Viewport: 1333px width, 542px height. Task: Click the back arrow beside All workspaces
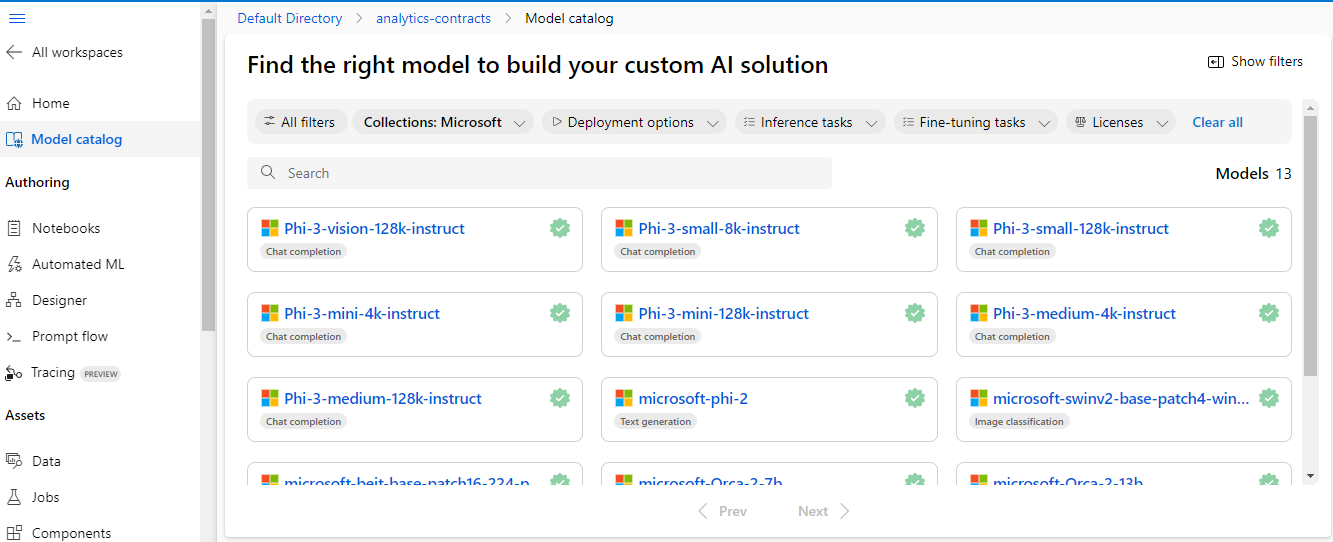pos(14,52)
